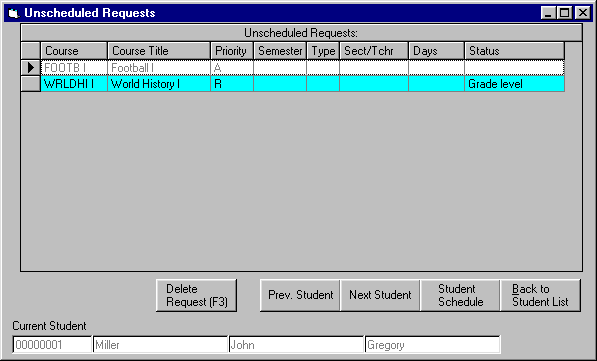Click the Sect/Tchr column header
Viewport: 597px width, 361px height.
(374, 51)
